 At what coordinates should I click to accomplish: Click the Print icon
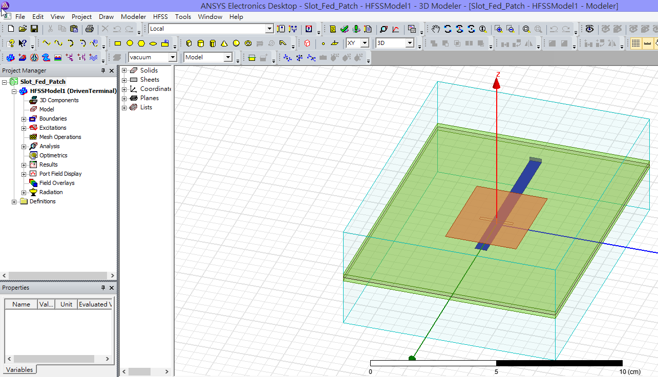pyautogui.click(x=89, y=29)
